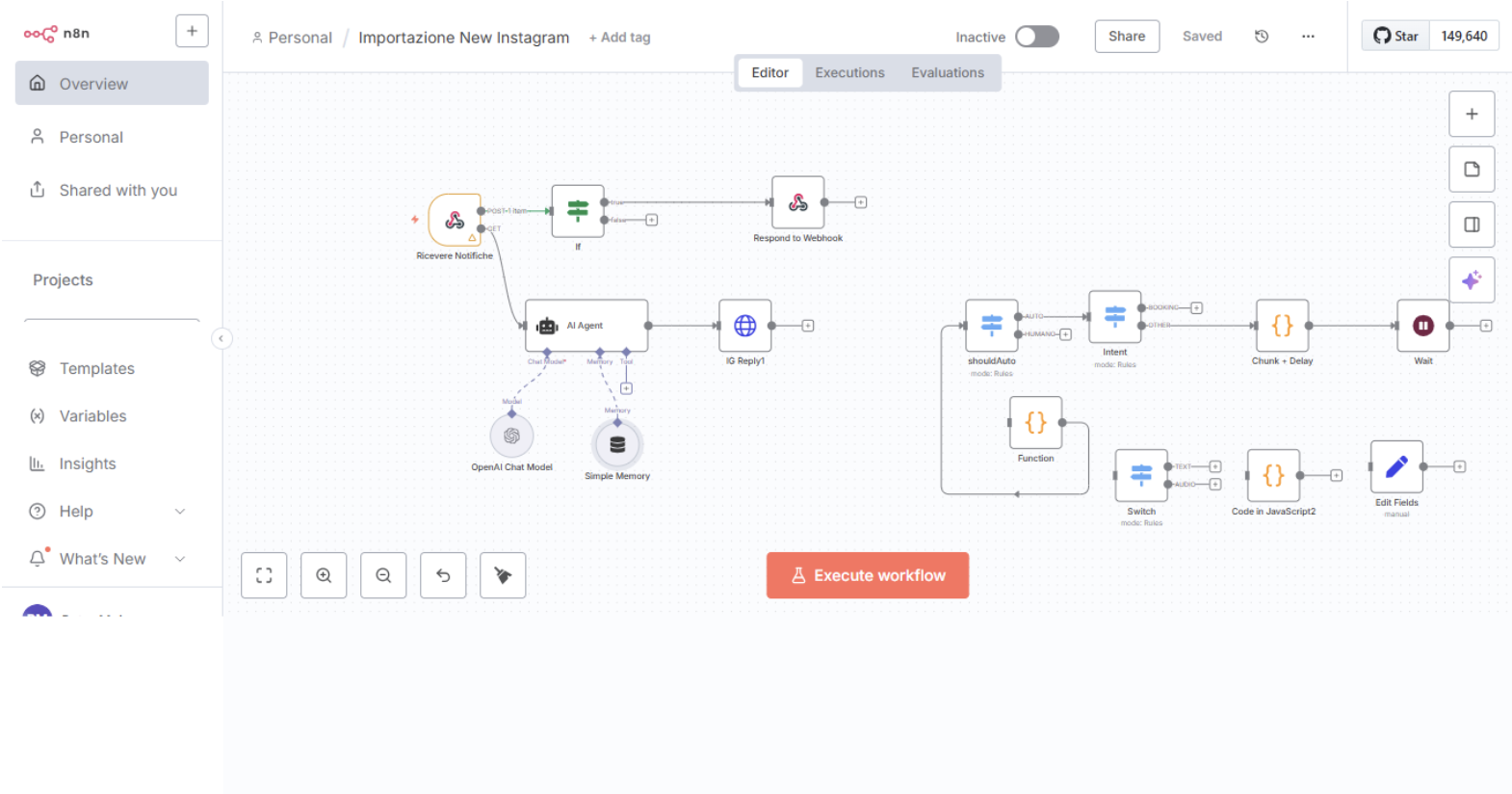Toggle the focus panel icon

(1472, 225)
